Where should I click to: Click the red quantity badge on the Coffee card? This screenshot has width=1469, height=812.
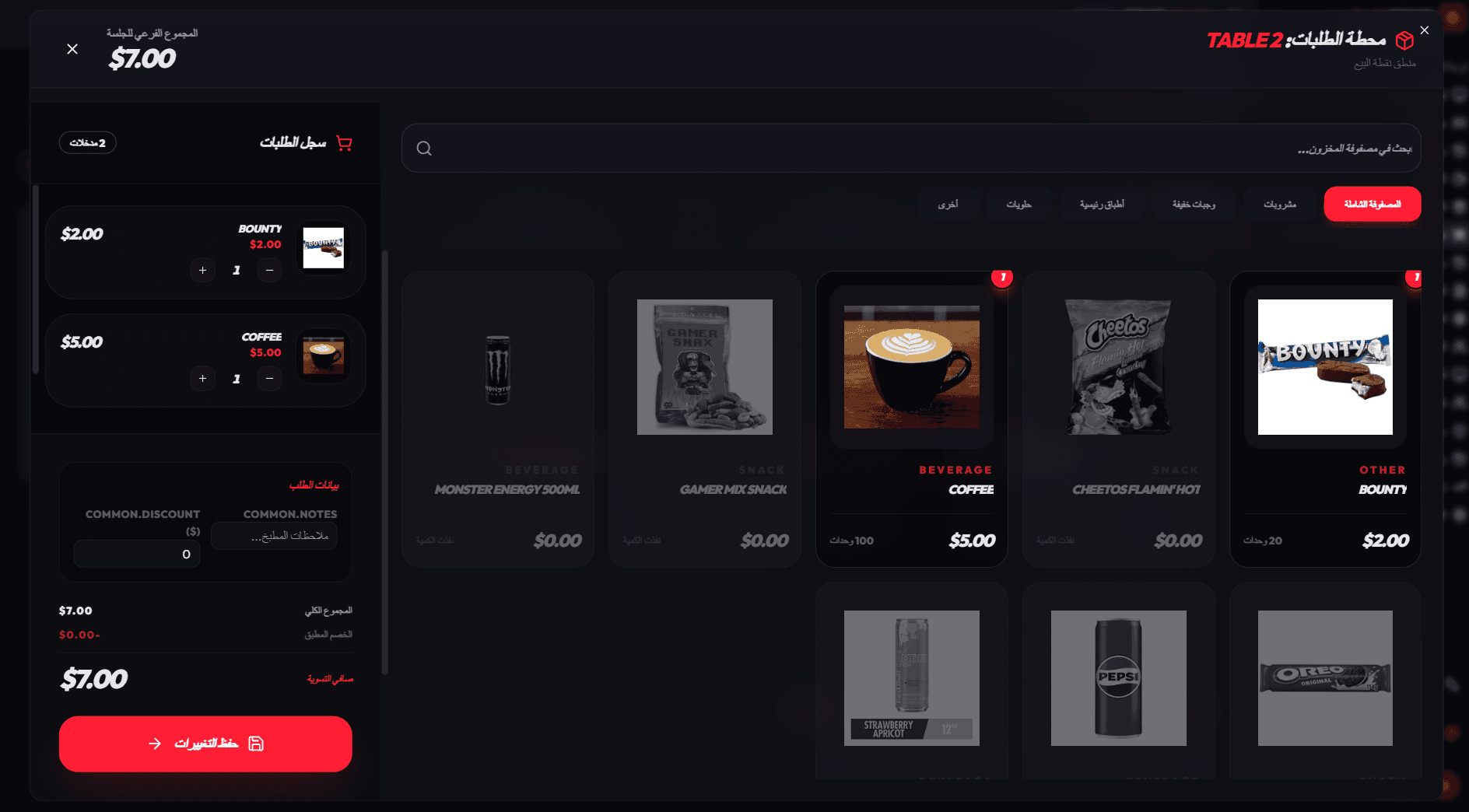point(1002,277)
